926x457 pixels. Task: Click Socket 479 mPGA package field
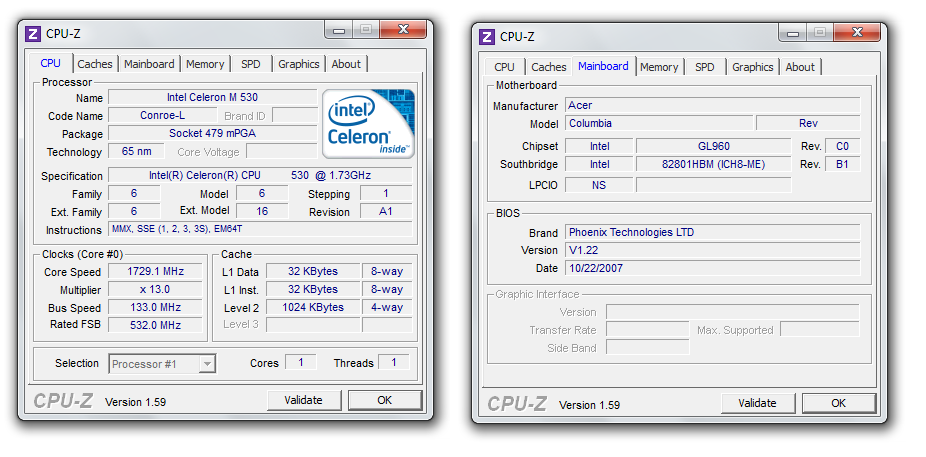(x=213, y=133)
